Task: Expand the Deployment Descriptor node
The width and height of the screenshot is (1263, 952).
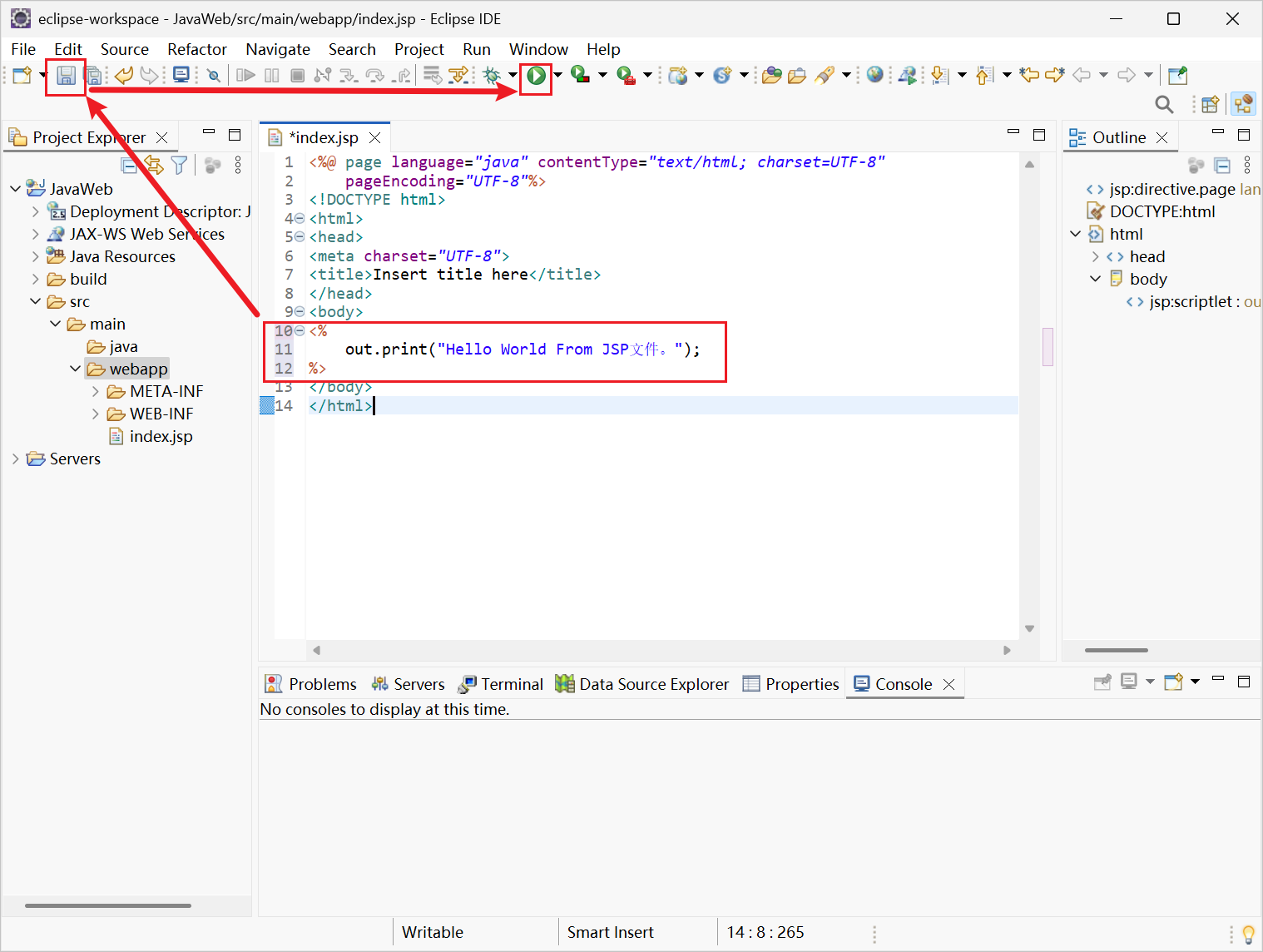Action: pos(35,211)
